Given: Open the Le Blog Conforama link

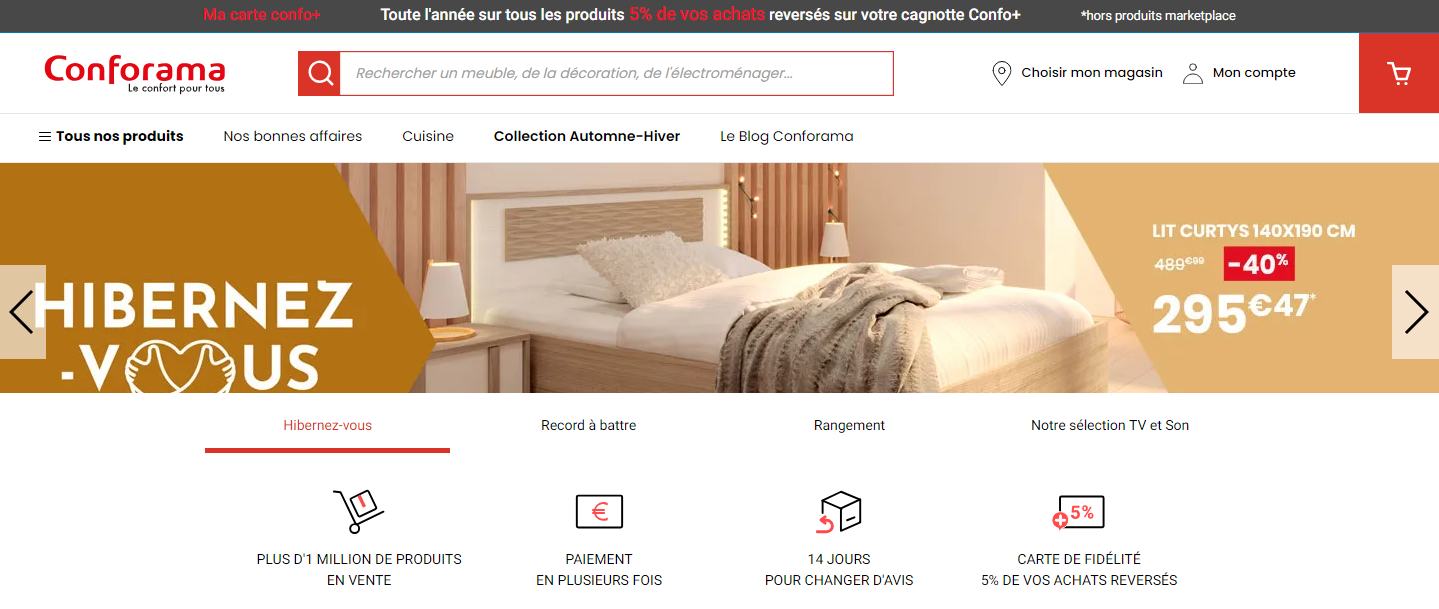Looking at the screenshot, I should point(787,136).
